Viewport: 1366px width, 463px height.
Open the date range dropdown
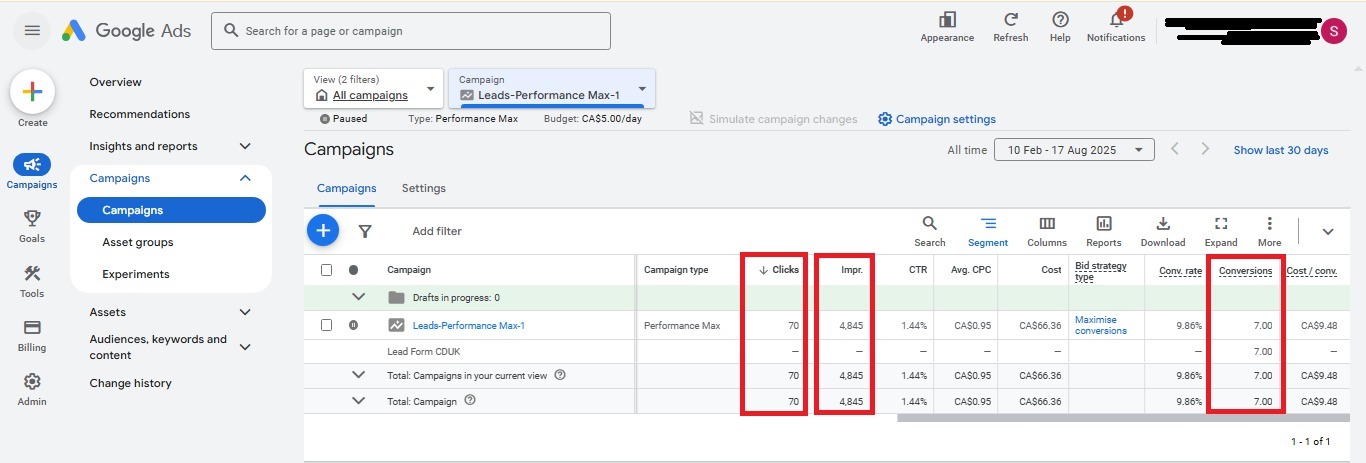point(1074,150)
